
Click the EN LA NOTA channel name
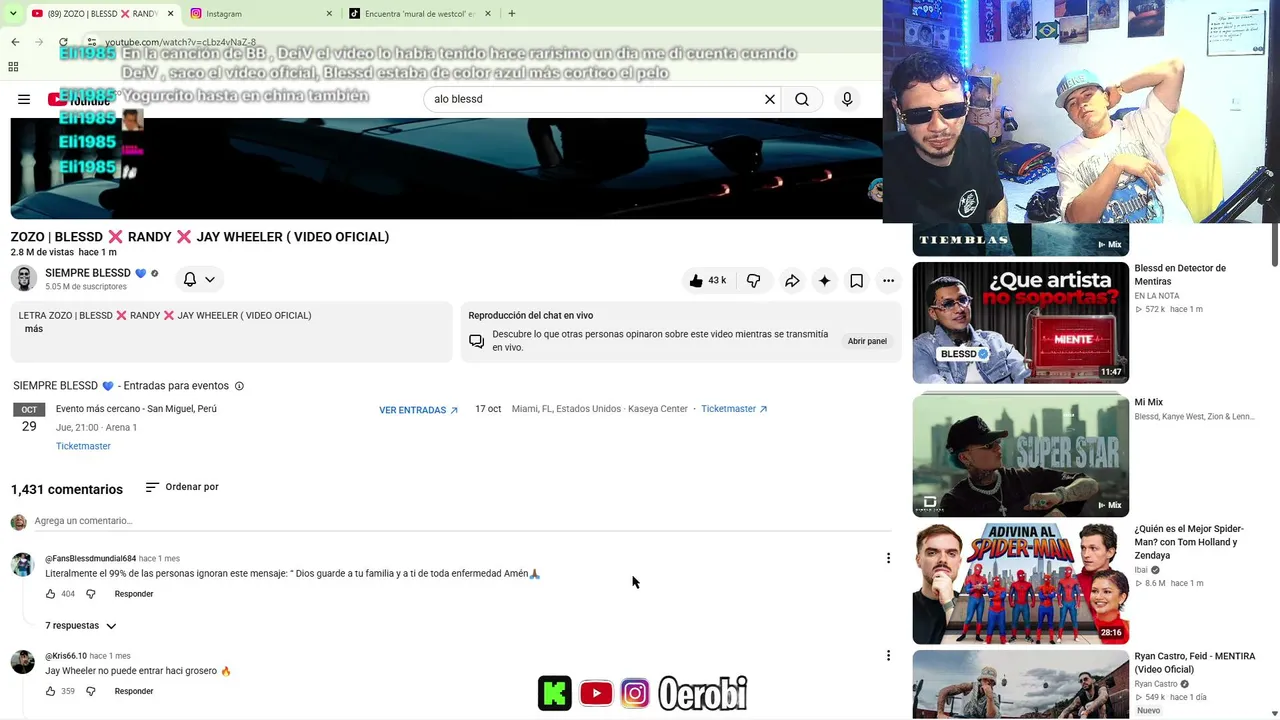(x=1157, y=296)
